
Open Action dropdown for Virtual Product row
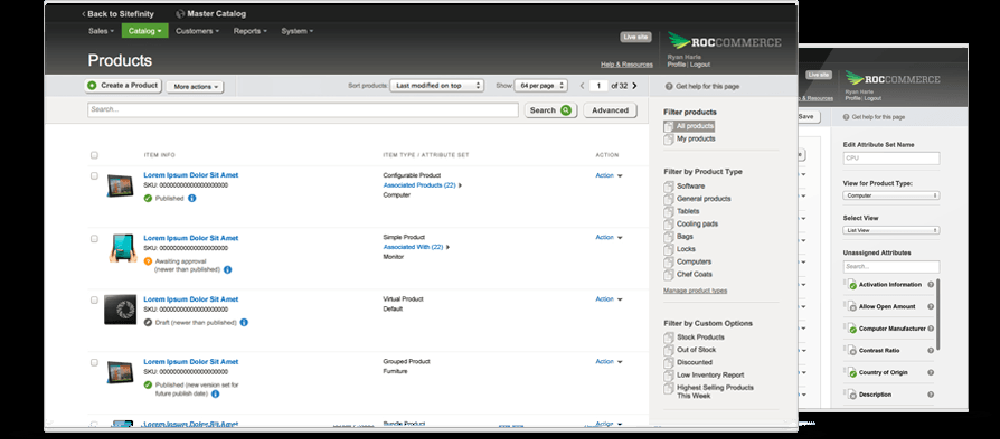pos(609,299)
